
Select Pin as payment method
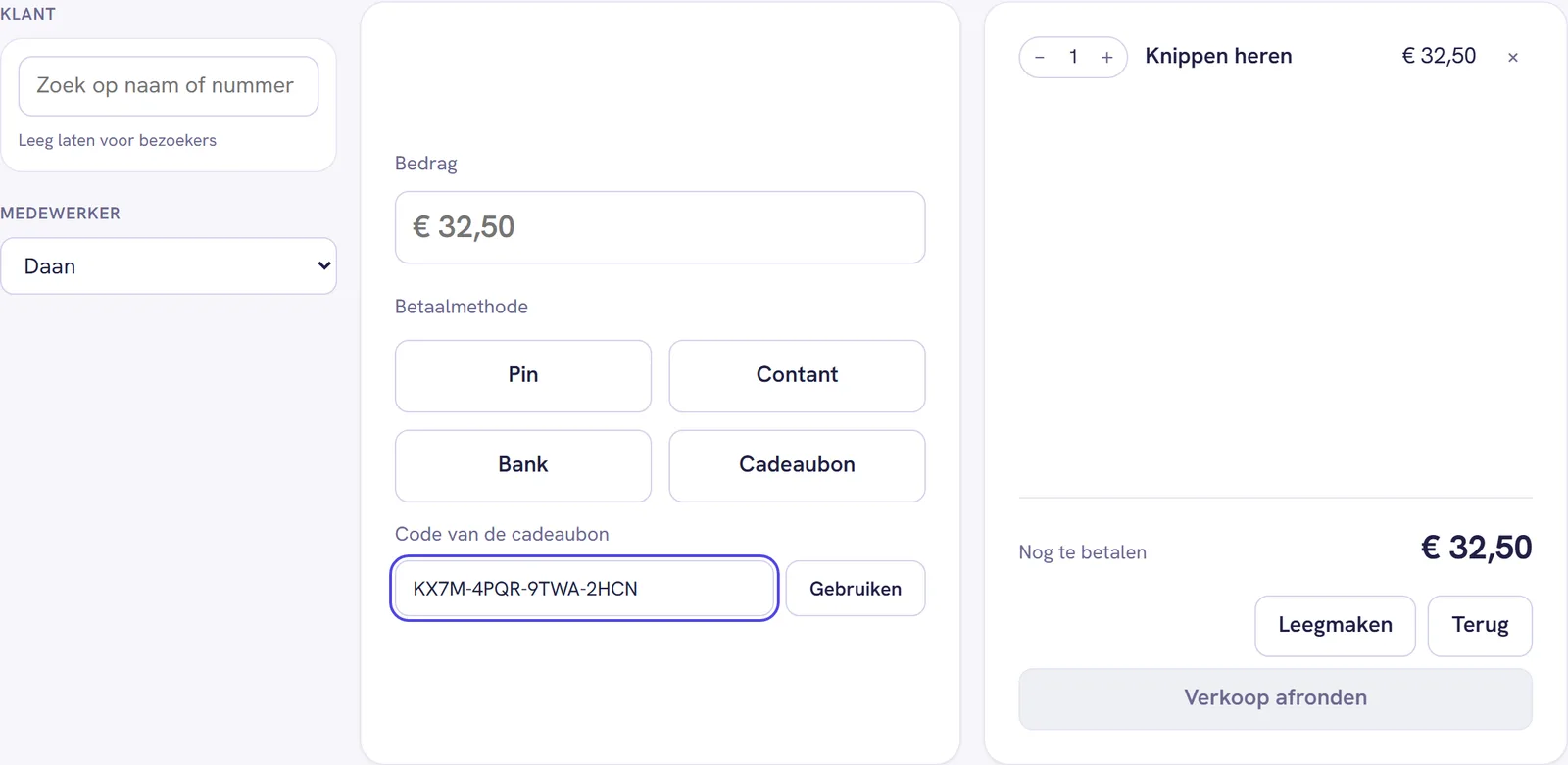tap(523, 376)
